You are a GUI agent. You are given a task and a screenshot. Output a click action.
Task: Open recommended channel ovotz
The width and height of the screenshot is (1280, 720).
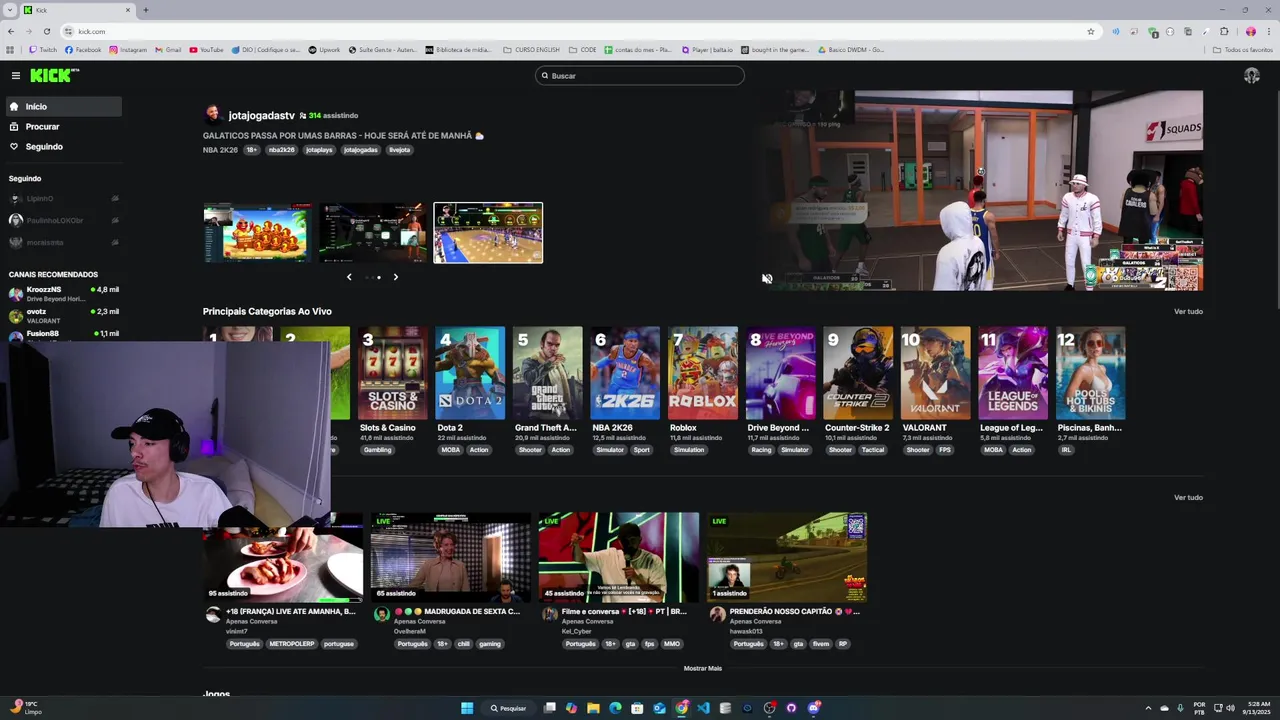pyautogui.click(x=62, y=315)
